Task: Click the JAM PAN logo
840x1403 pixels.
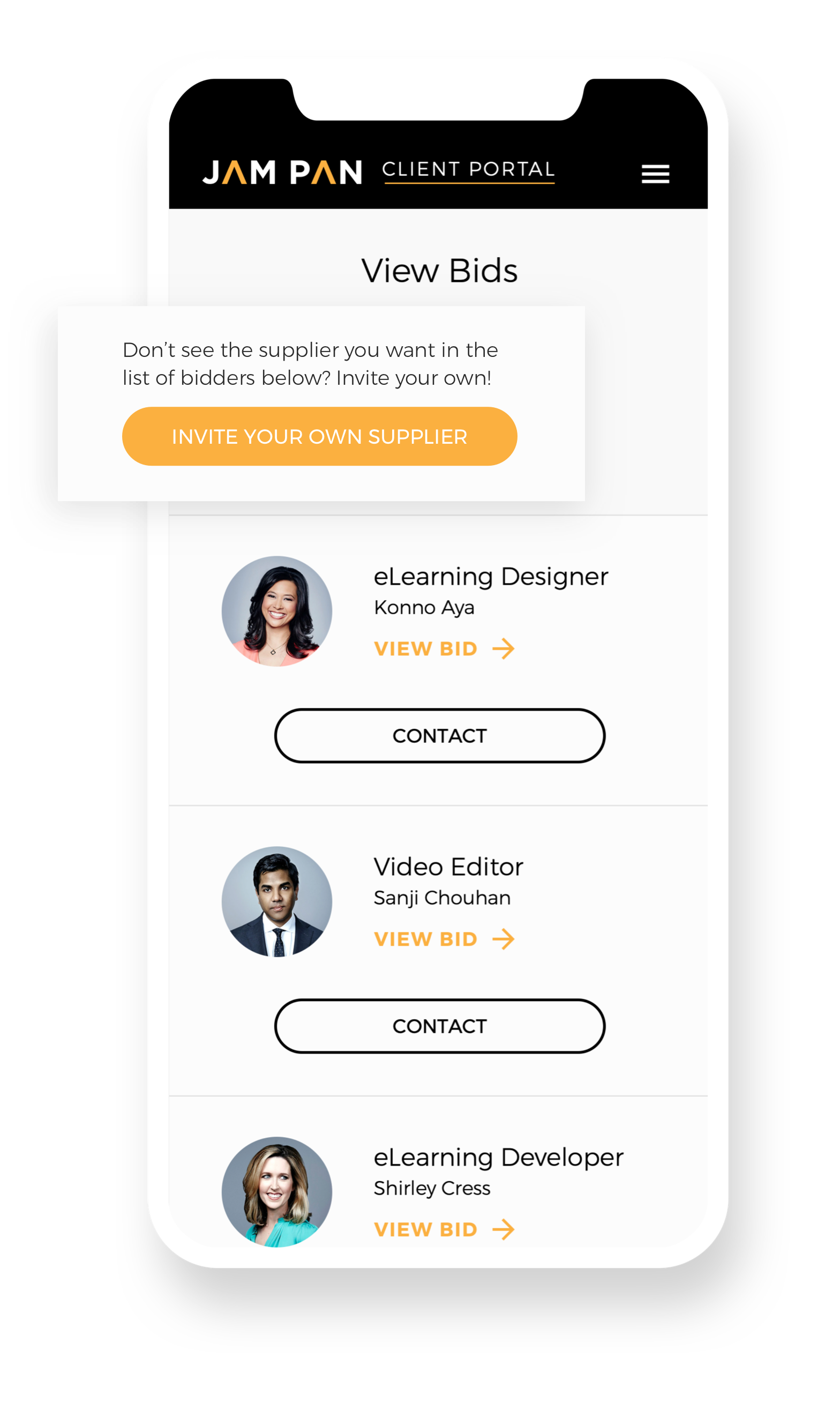Action: point(282,172)
